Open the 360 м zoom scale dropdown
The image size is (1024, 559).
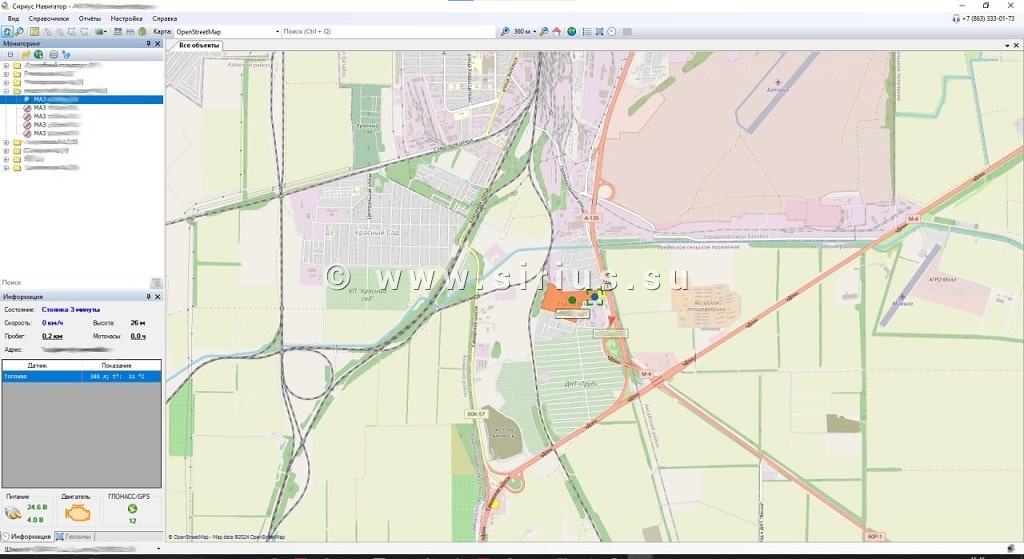click(x=535, y=32)
